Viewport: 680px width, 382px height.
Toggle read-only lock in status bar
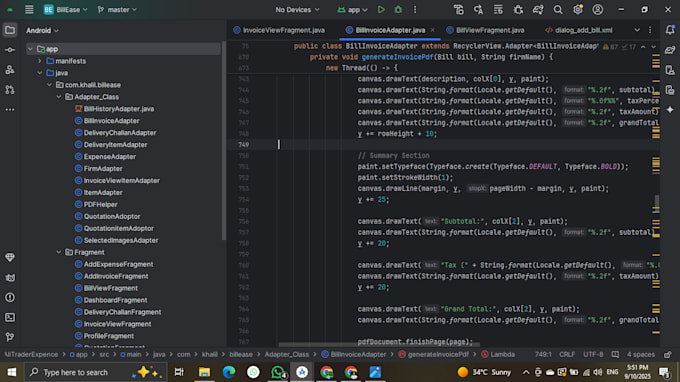point(668,355)
